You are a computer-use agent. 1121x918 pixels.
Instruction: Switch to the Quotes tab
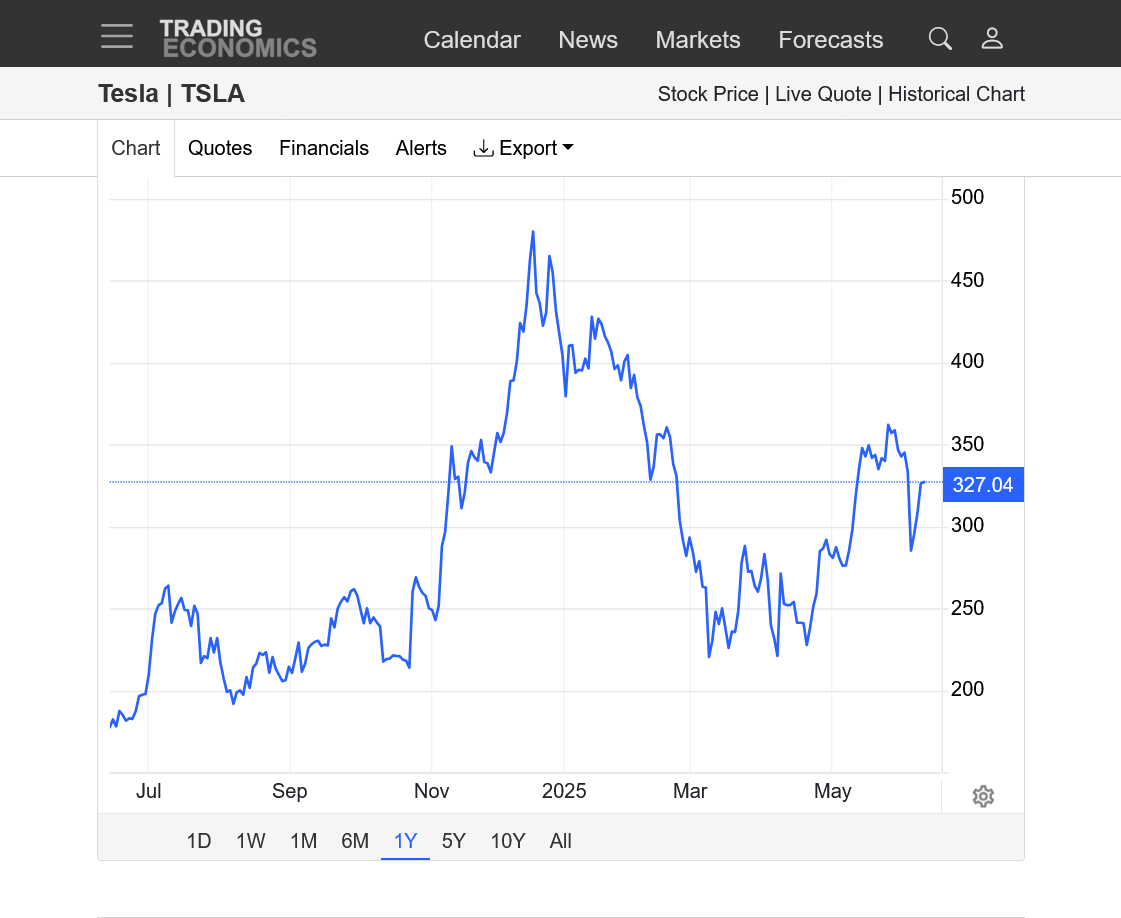[220, 148]
